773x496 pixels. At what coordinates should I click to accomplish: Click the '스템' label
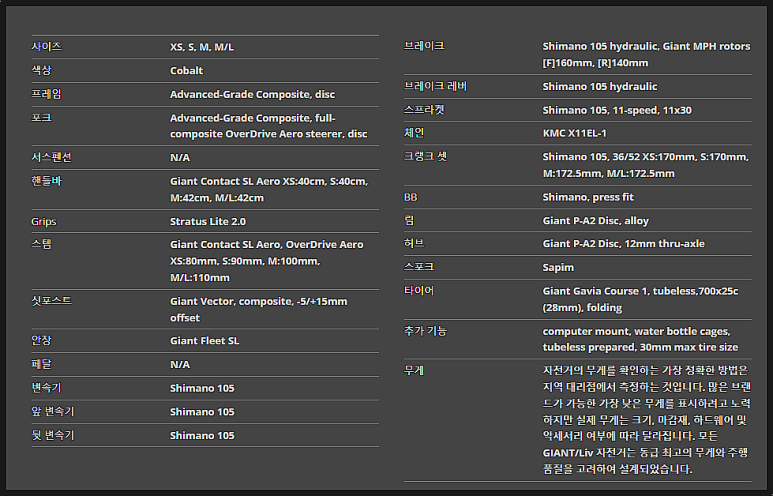pos(41,244)
